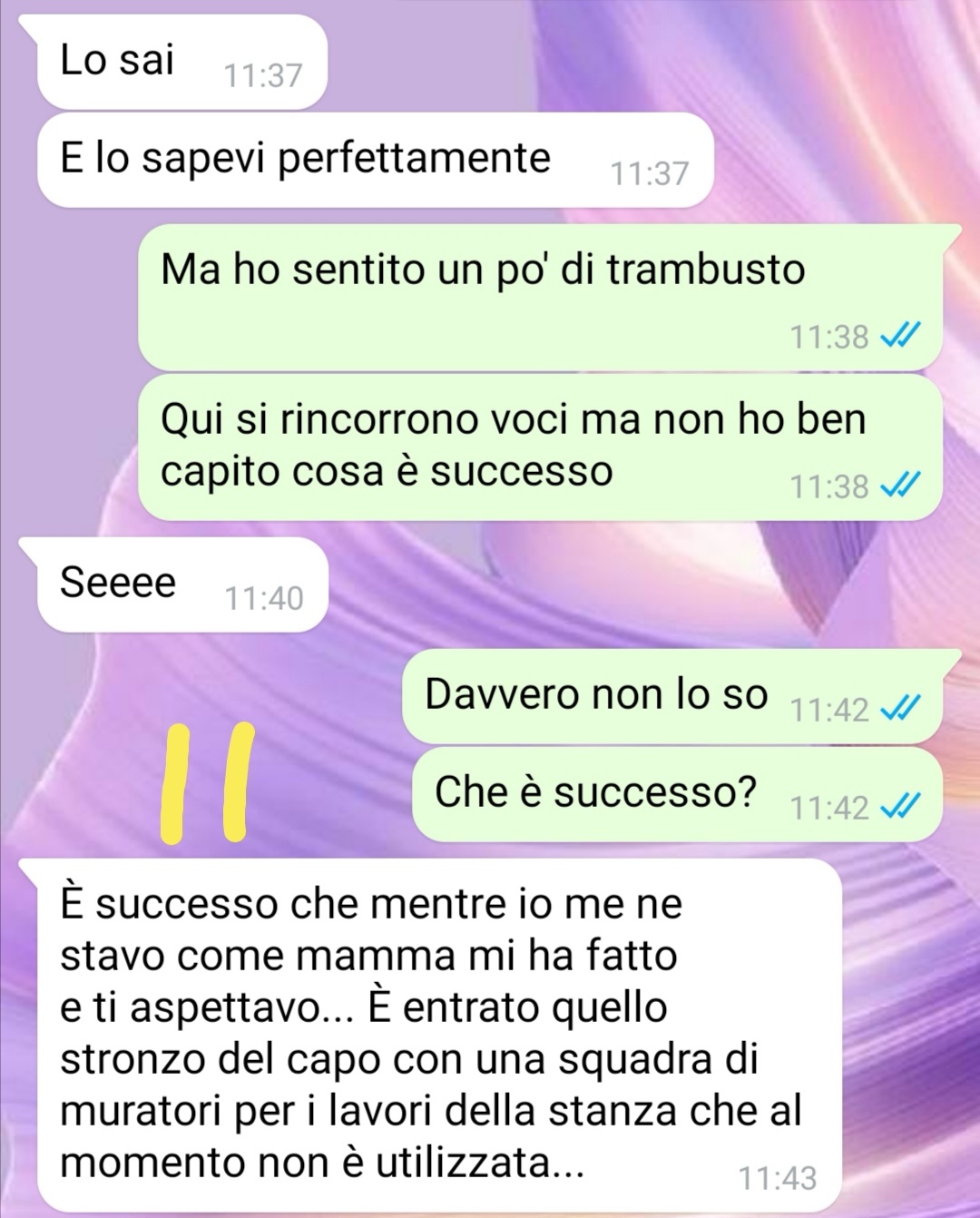Tap the "Lo sai" message bubble
980x1218 pixels.
tap(181, 62)
